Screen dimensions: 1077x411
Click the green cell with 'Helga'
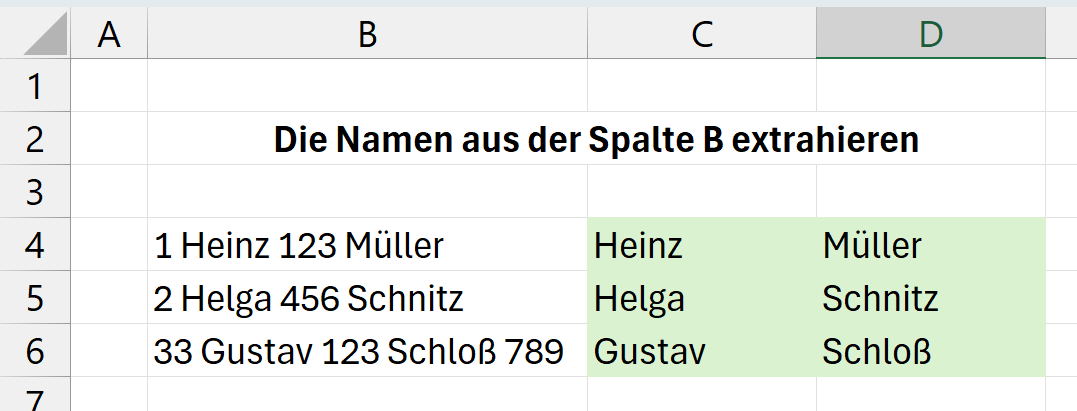coord(640,298)
